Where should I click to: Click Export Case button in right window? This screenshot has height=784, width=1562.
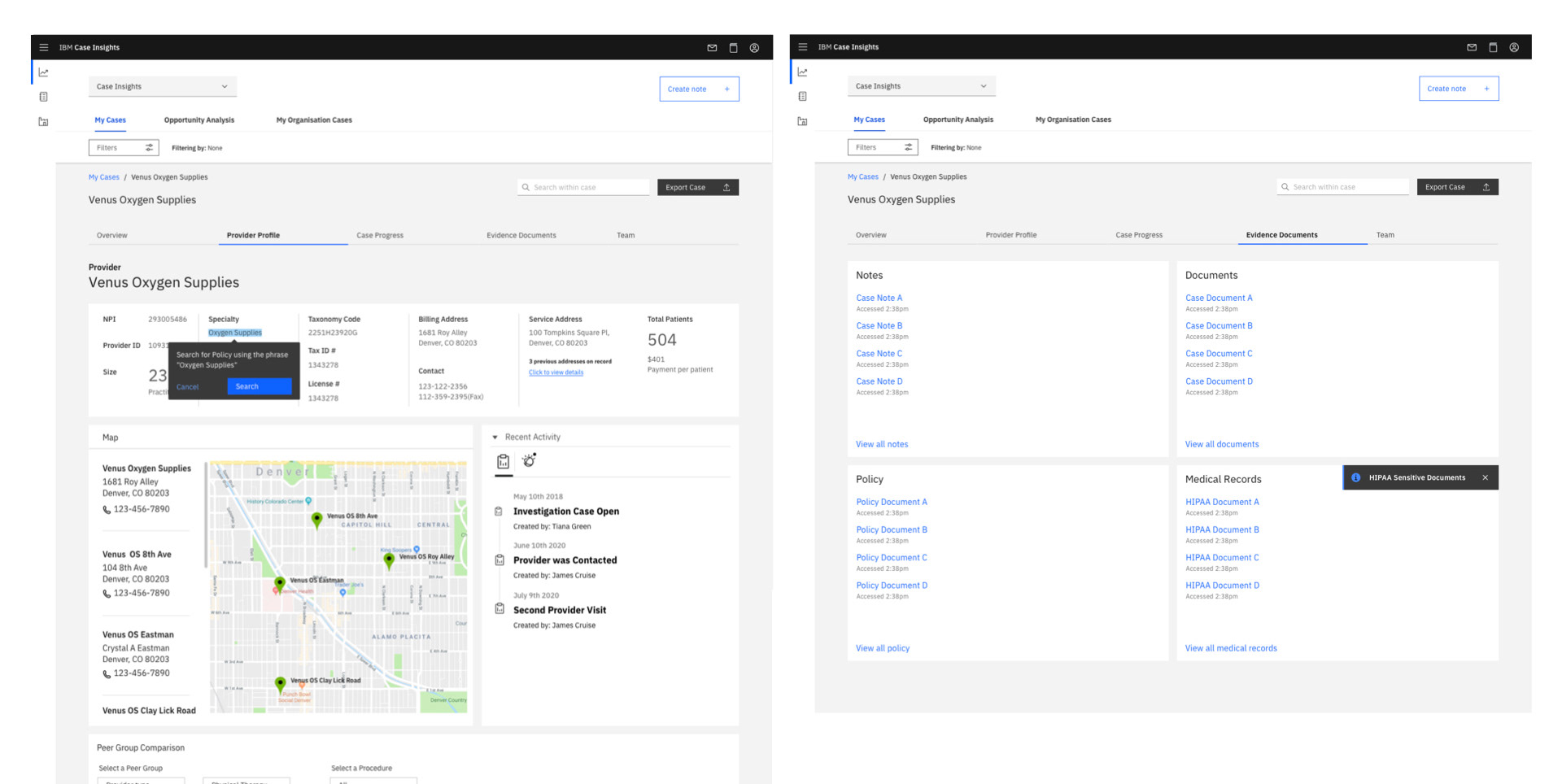(x=1458, y=187)
